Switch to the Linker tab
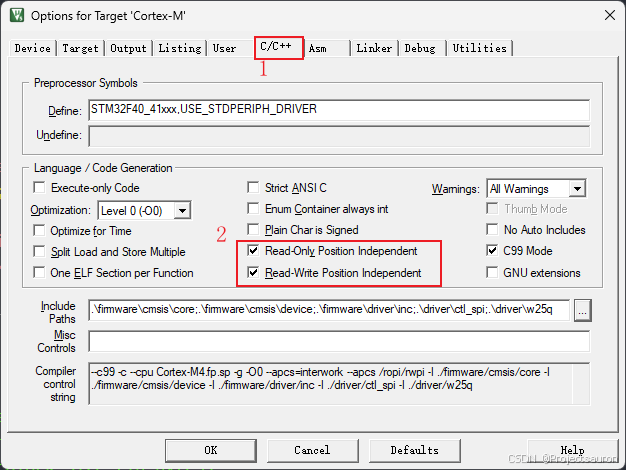This screenshot has width=626, height=470. (x=374, y=48)
